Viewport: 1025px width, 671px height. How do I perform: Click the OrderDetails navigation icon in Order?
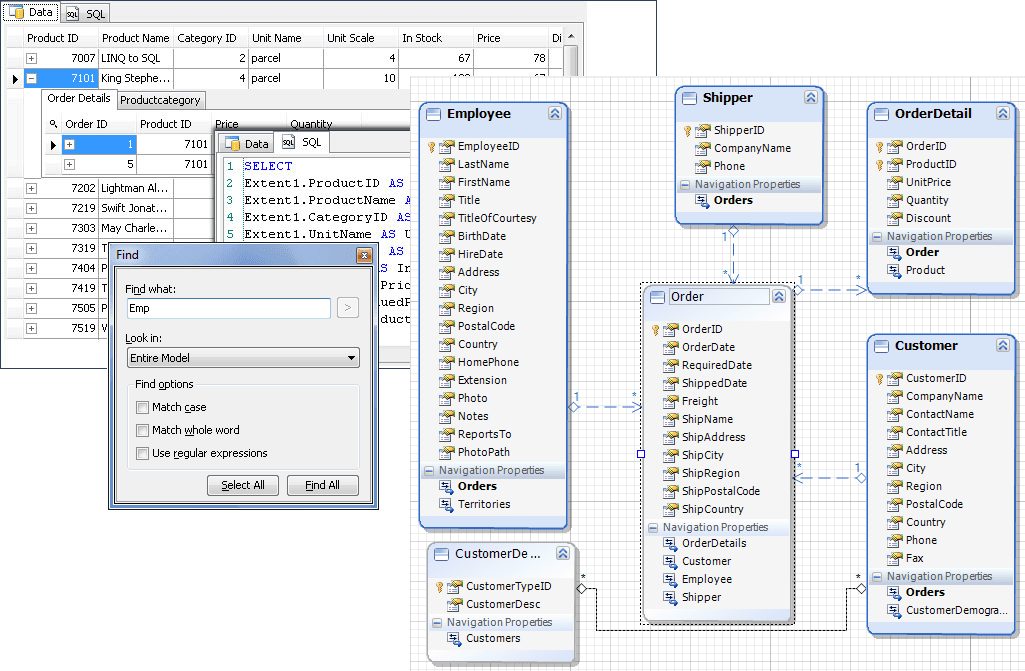coord(670,543)
